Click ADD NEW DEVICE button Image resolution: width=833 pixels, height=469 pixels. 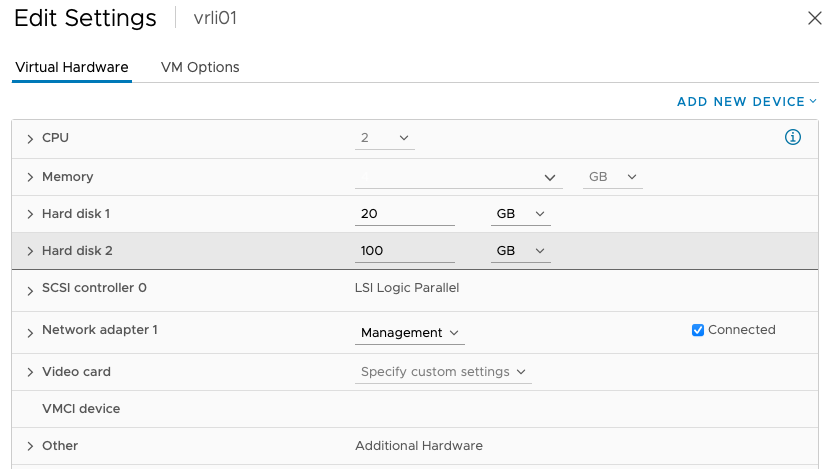click(x=747, y=101)
